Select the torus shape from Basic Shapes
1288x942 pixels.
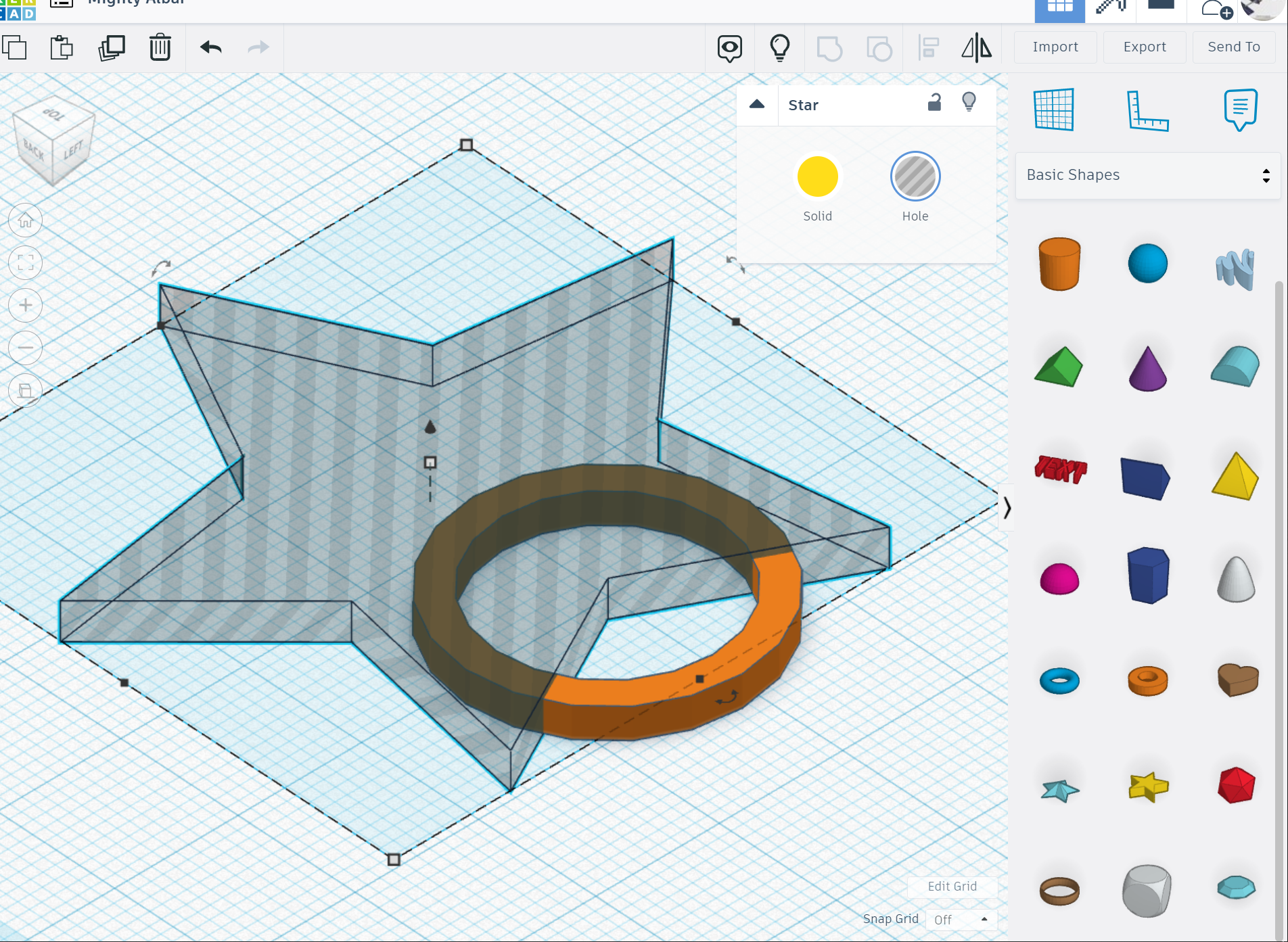1059,680
